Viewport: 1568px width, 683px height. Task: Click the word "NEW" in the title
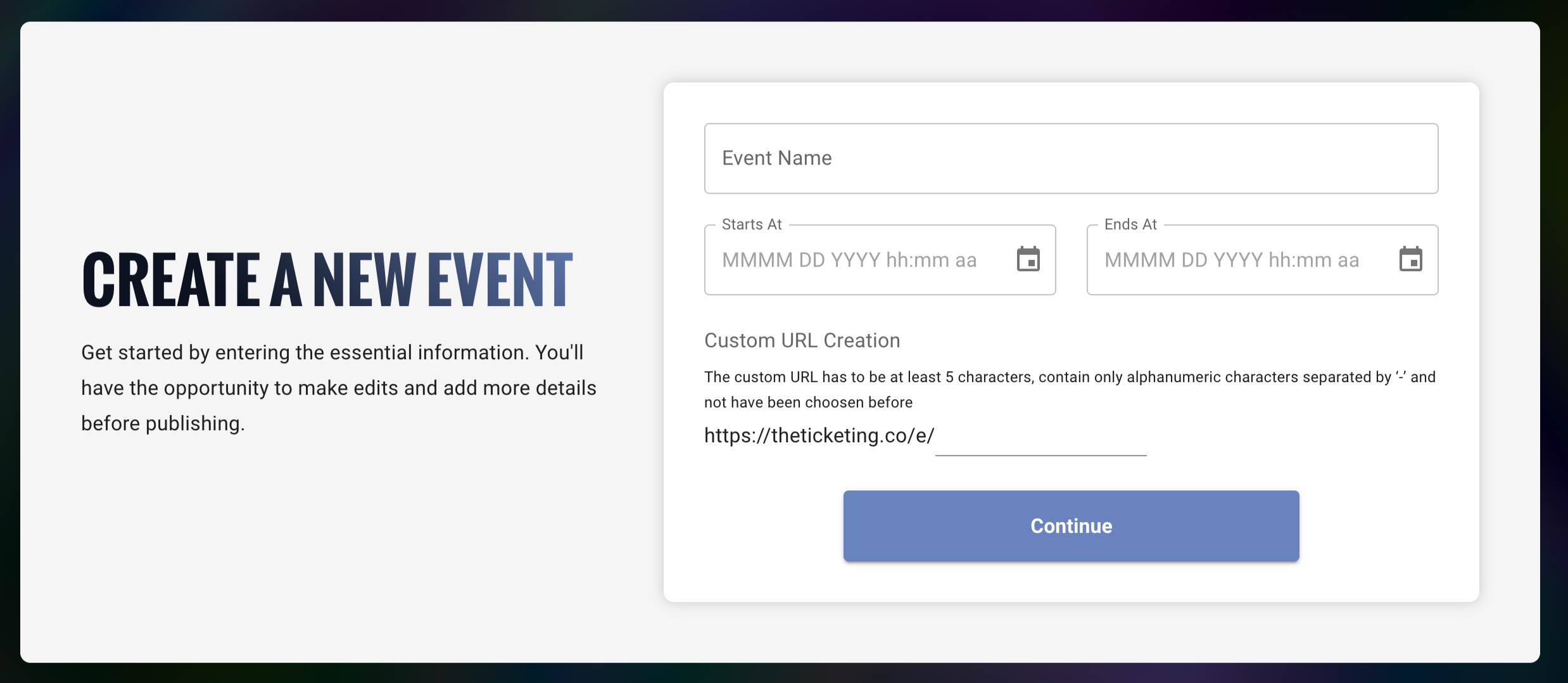[364, 279]
